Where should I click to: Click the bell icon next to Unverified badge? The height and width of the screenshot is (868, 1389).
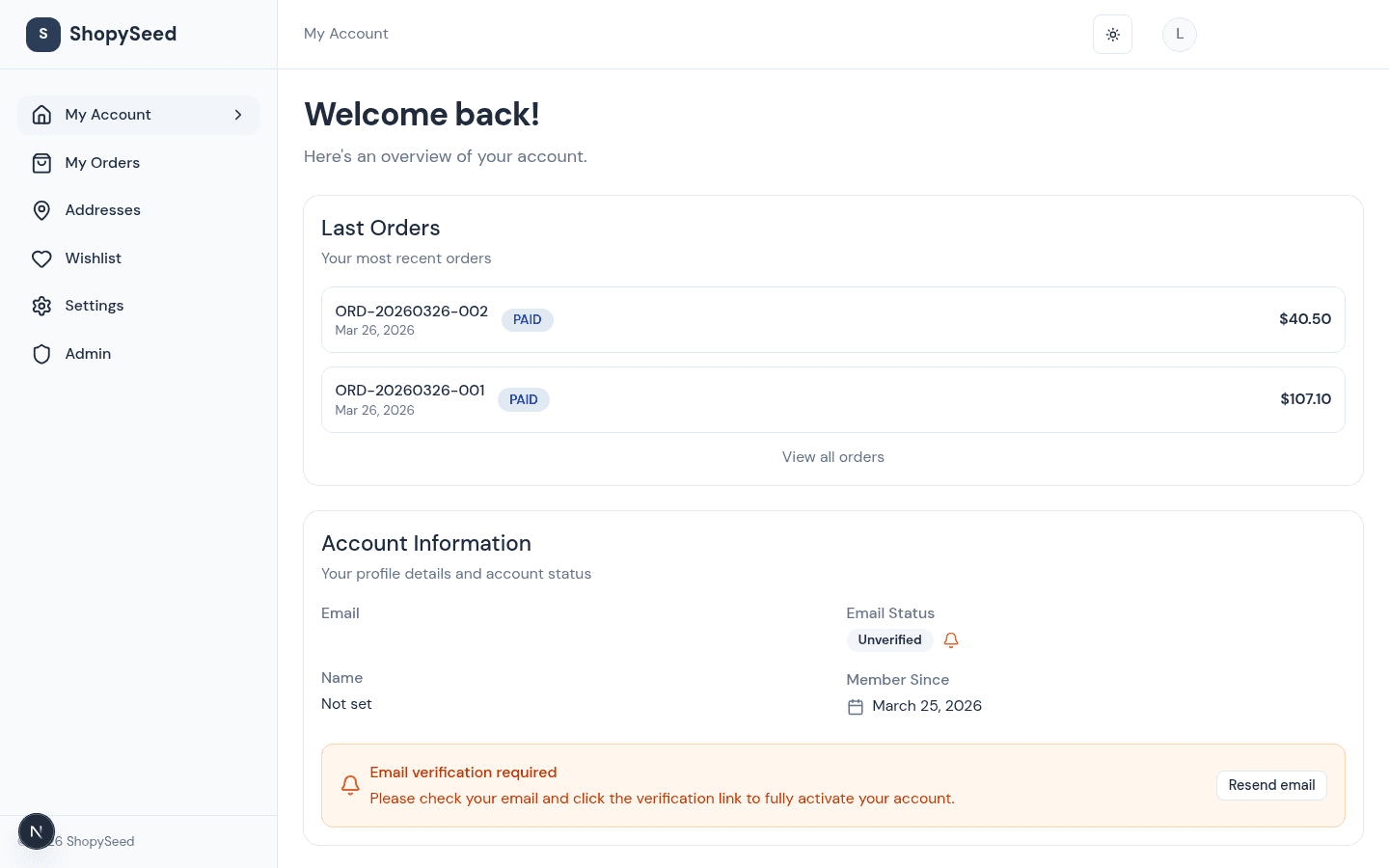tap(951, 639)
